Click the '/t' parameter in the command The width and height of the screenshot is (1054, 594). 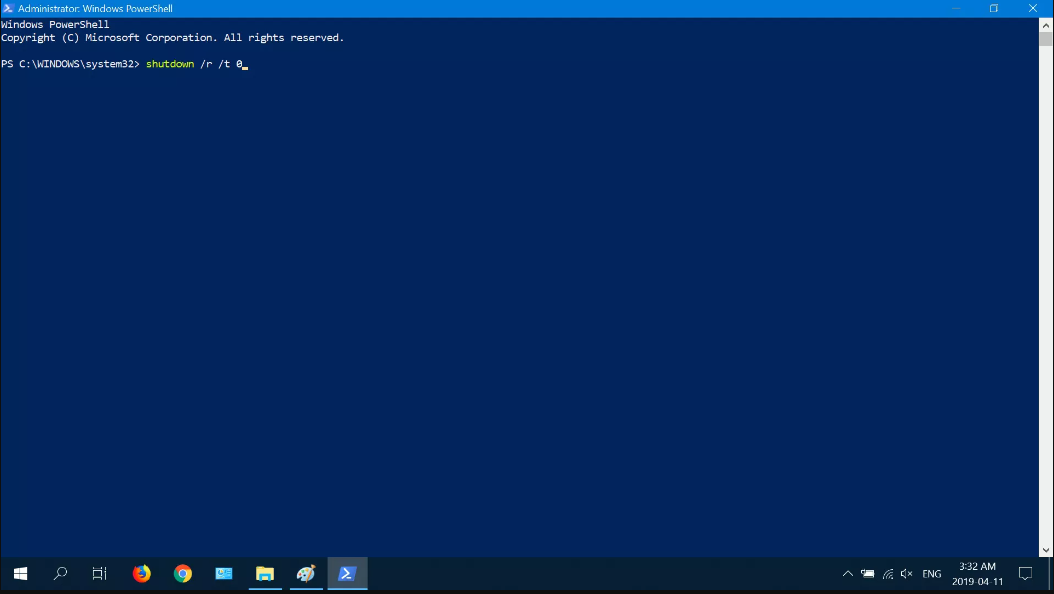(225, 64)
